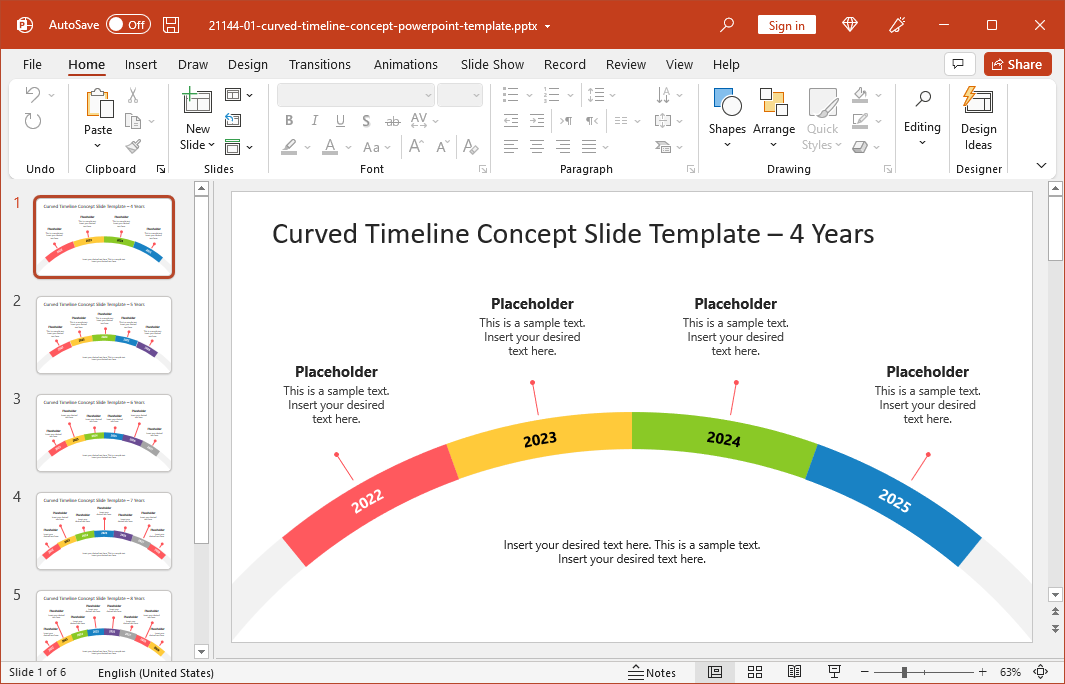Viewport: 1065px width, 684px height.
Task: Switch to the Transitions tab
Action: point(320,64)
